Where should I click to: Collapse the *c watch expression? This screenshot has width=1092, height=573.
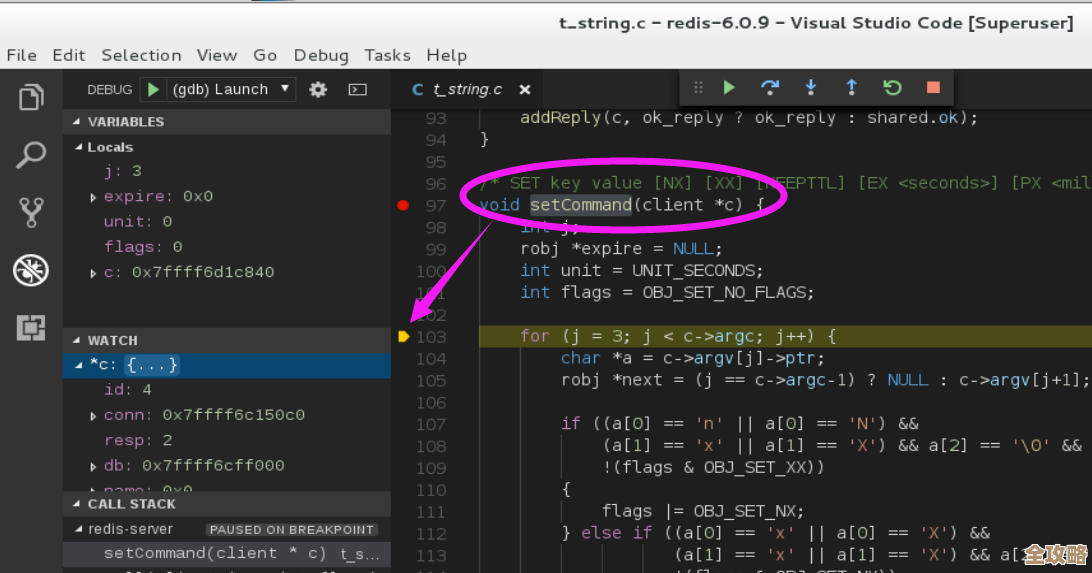80,365
